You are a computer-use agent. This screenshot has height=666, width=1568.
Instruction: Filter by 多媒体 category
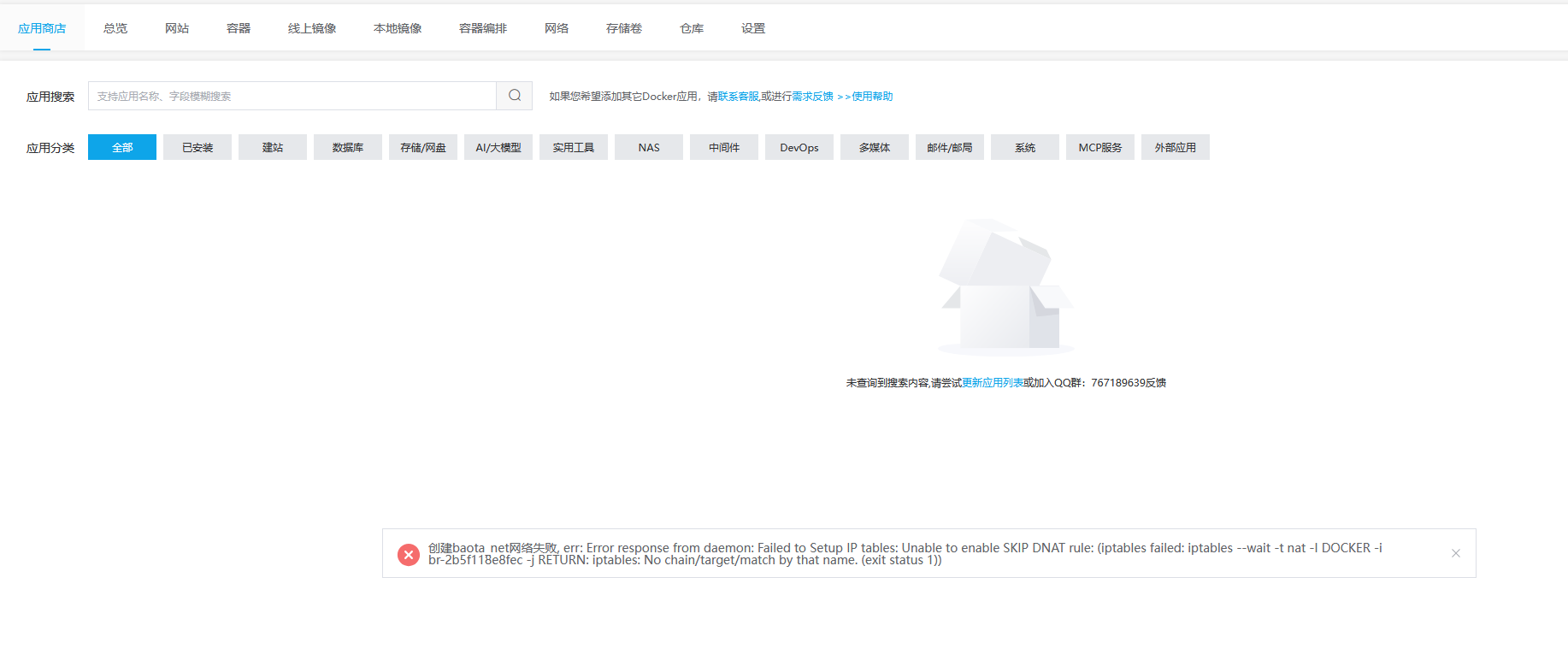pos(875,147)
